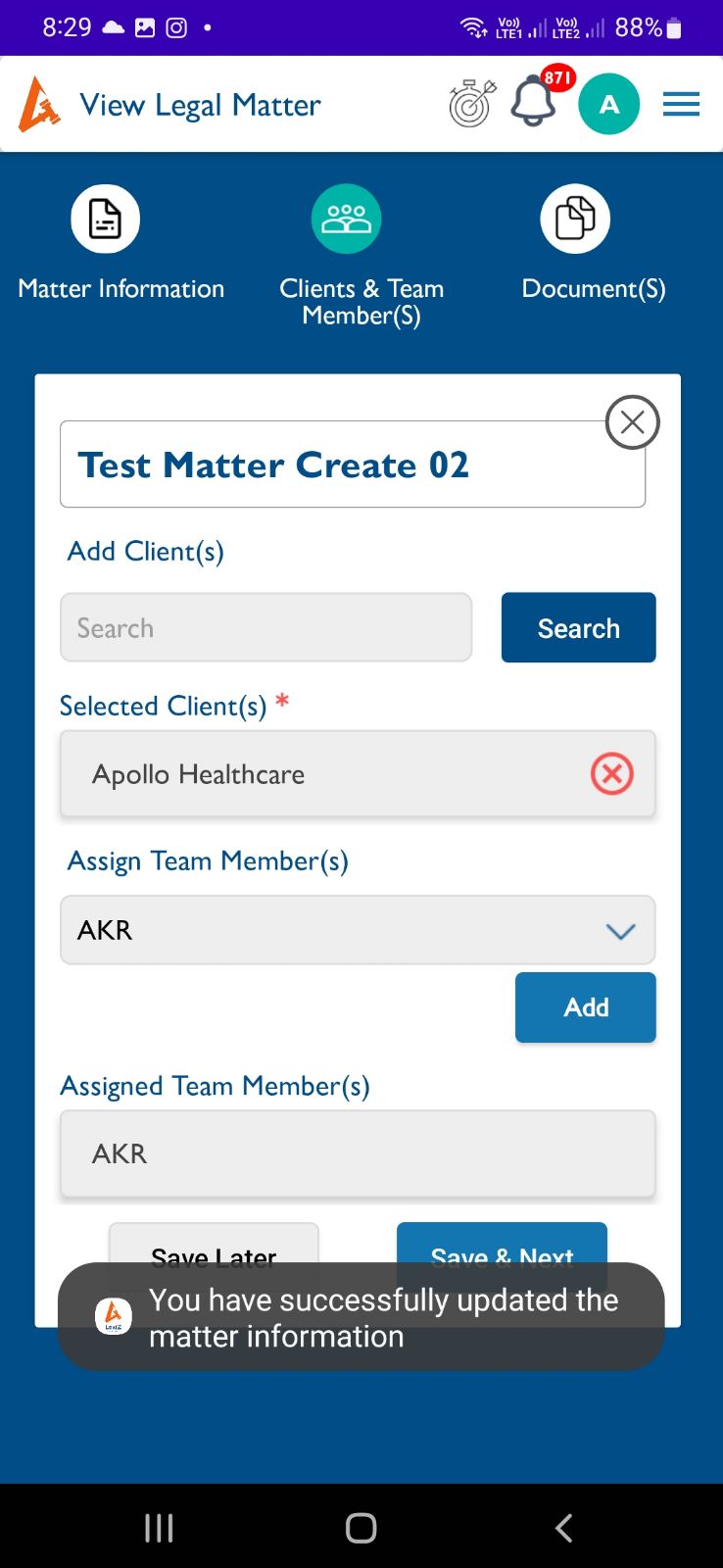Image resolution: width=723 pixels, height=1568 pixels.
Task: Open notifications bell with 871 badge
Action: click(x=534, y=102)
